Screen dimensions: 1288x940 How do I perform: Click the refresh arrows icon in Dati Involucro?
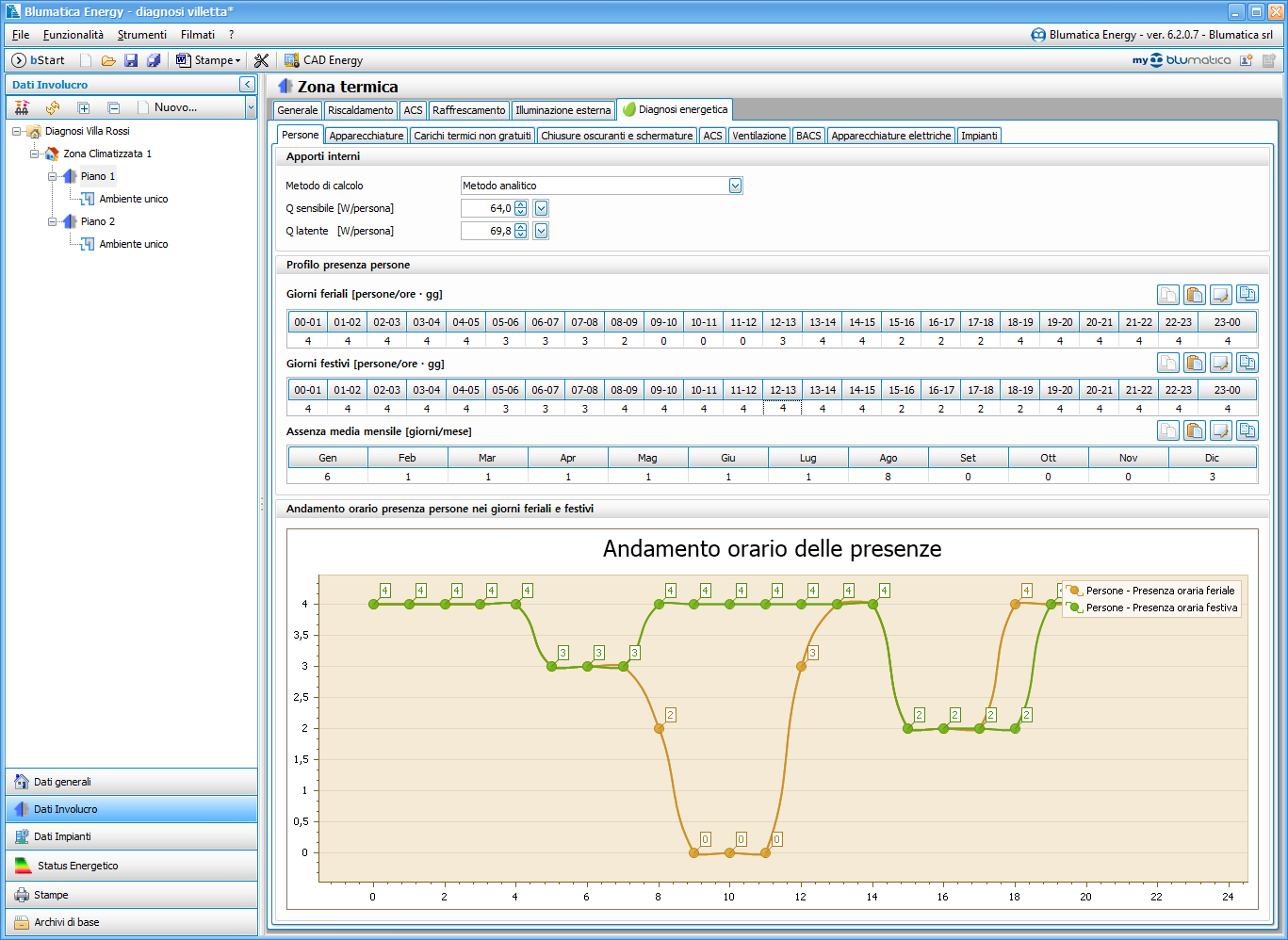coord(53,107)
